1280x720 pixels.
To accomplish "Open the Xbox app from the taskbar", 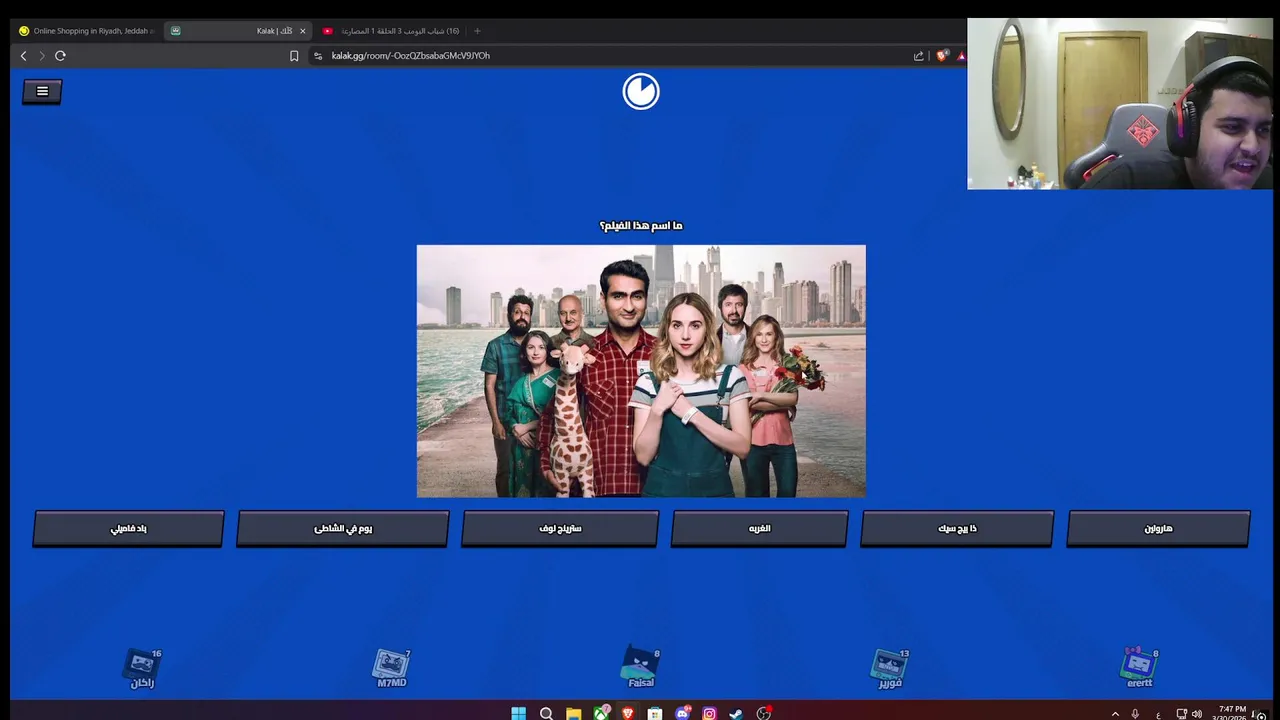I will coord(601,713).
